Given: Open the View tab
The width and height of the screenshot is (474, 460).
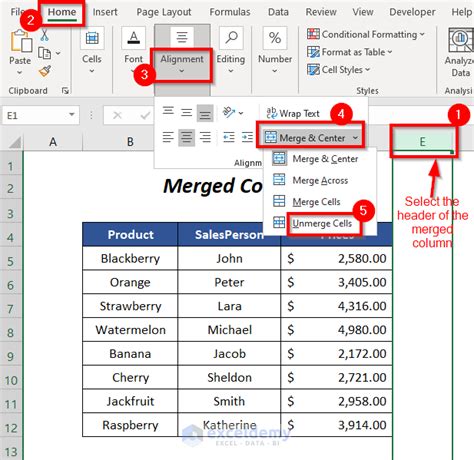Looking at the screenshot, I should [x=363, y=12].
